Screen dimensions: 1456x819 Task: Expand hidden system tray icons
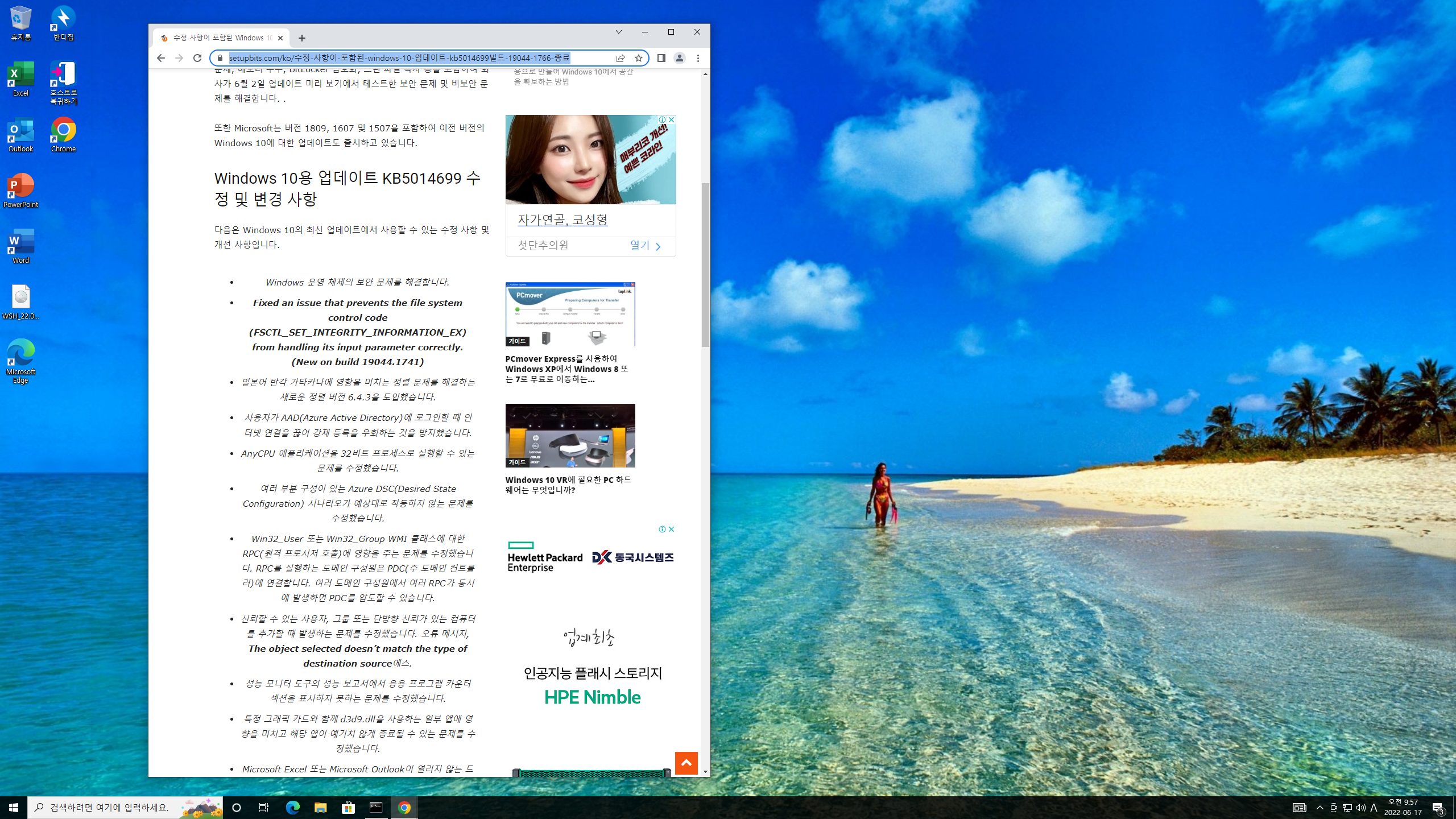click(1320, 808)
